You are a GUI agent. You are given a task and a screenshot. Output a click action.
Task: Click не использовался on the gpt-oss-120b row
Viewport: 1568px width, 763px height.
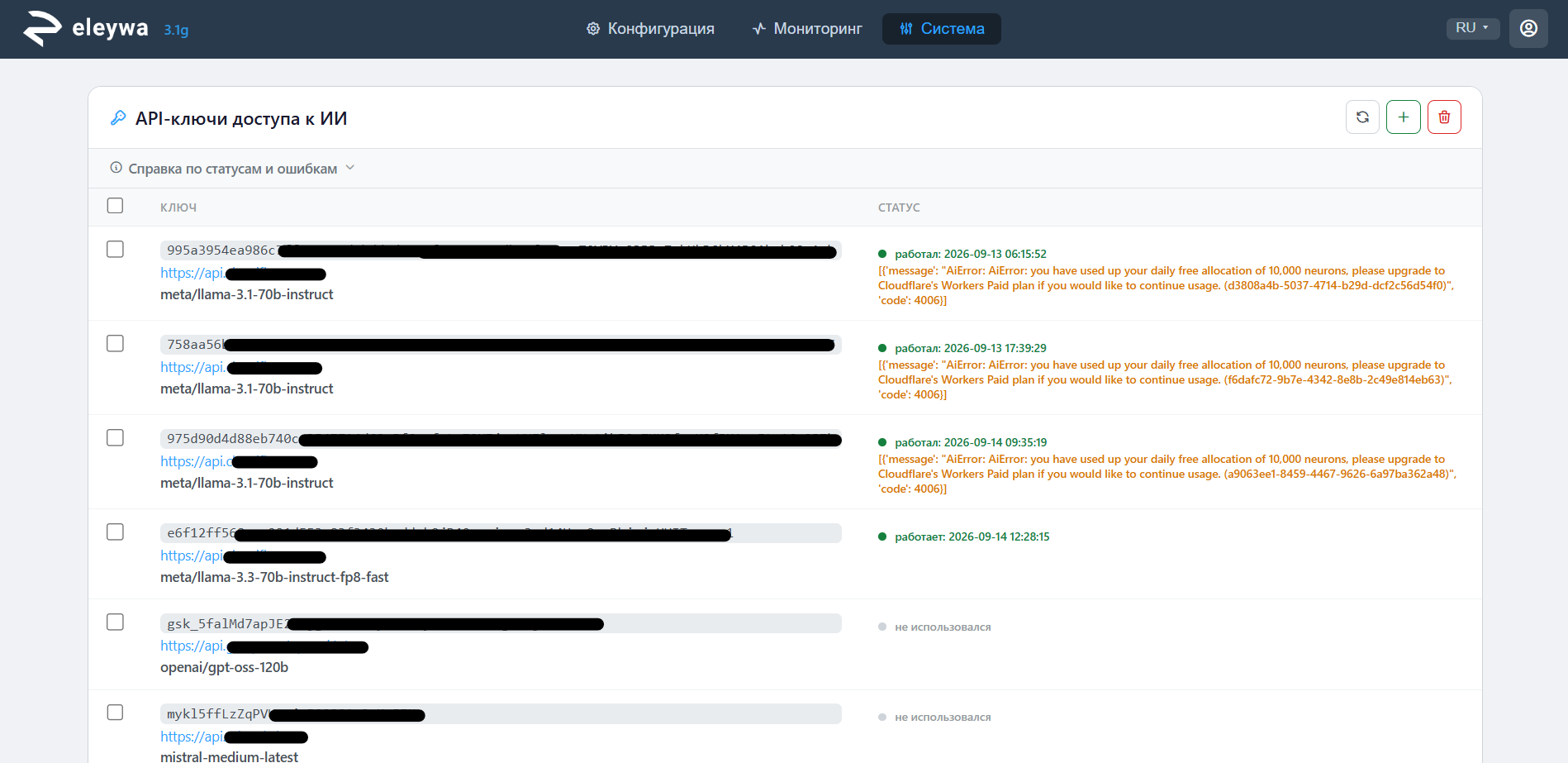point(943,627)
